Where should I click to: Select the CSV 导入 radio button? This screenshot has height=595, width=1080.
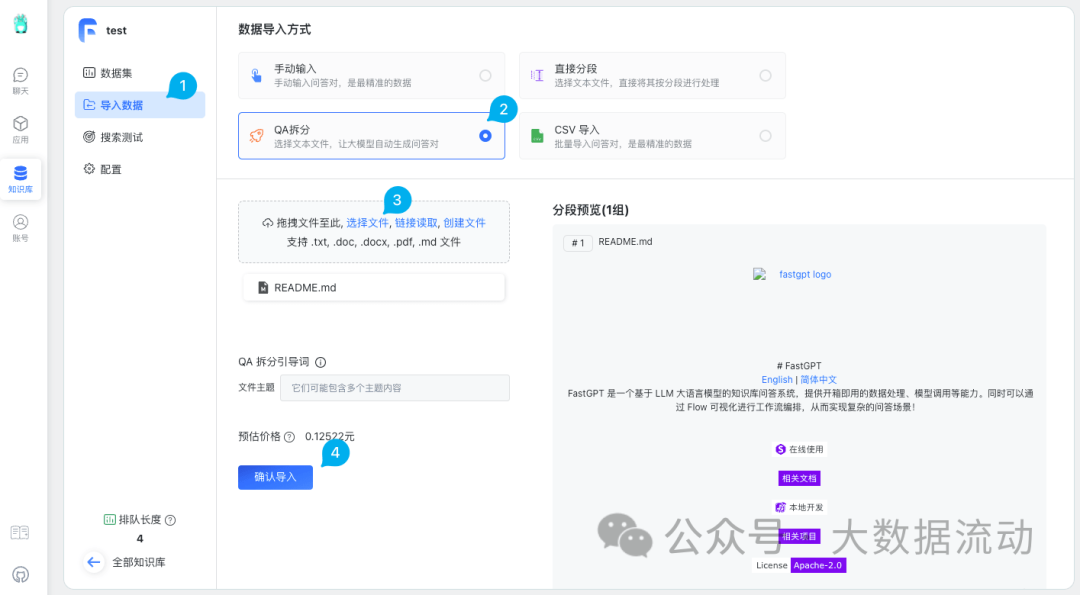click(x=765, y=136)
